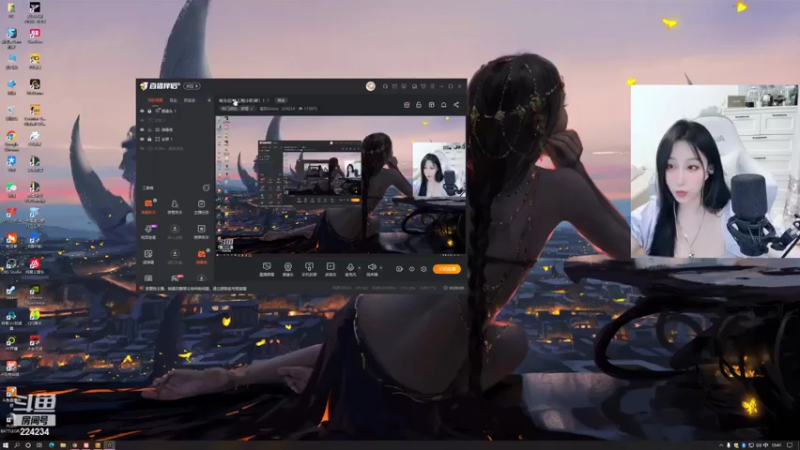Add a multimedia source from the bottom toolbar
Viewport: 800px width, 450px height.
(331, 269)
